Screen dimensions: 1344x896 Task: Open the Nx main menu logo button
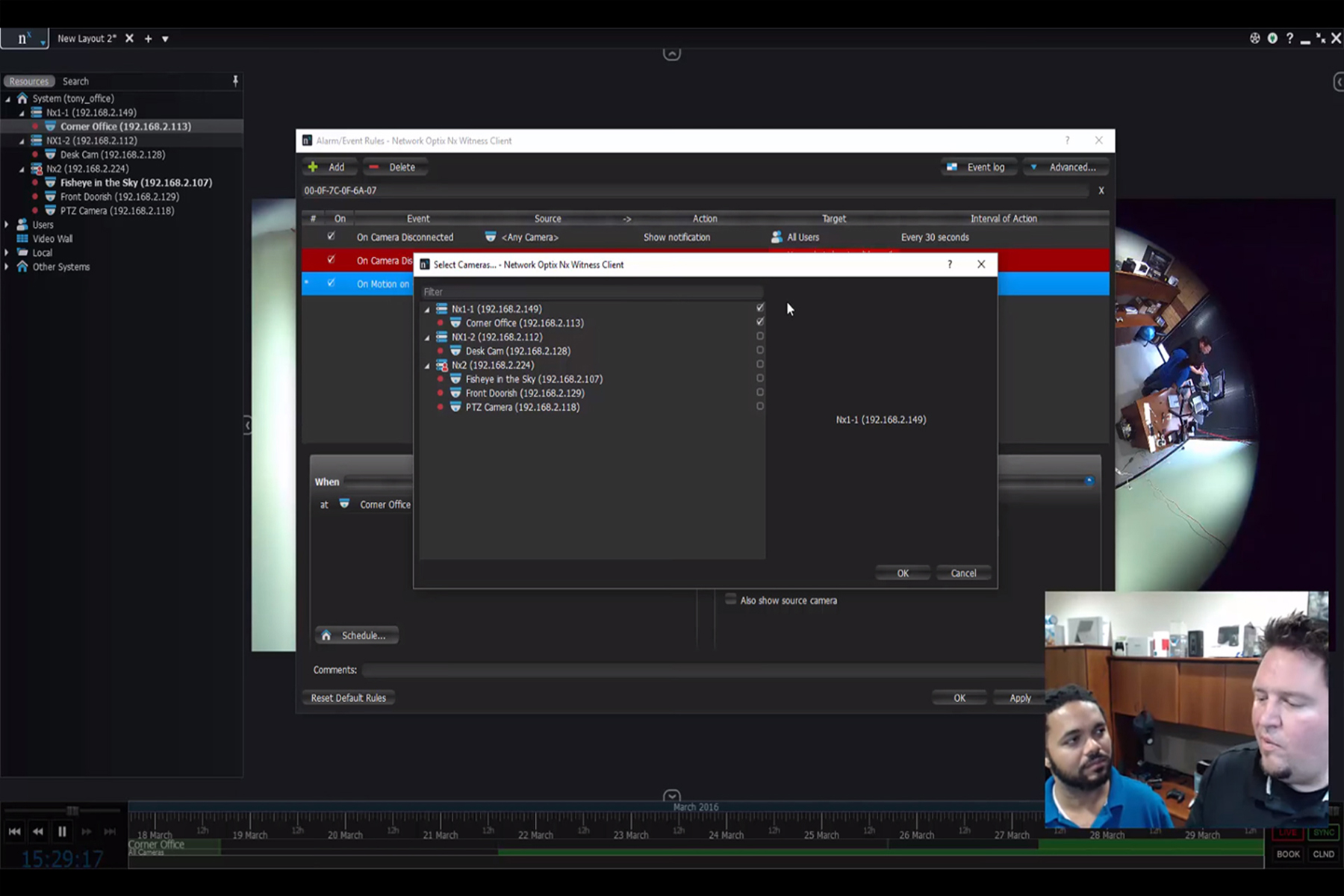(25, 38)
